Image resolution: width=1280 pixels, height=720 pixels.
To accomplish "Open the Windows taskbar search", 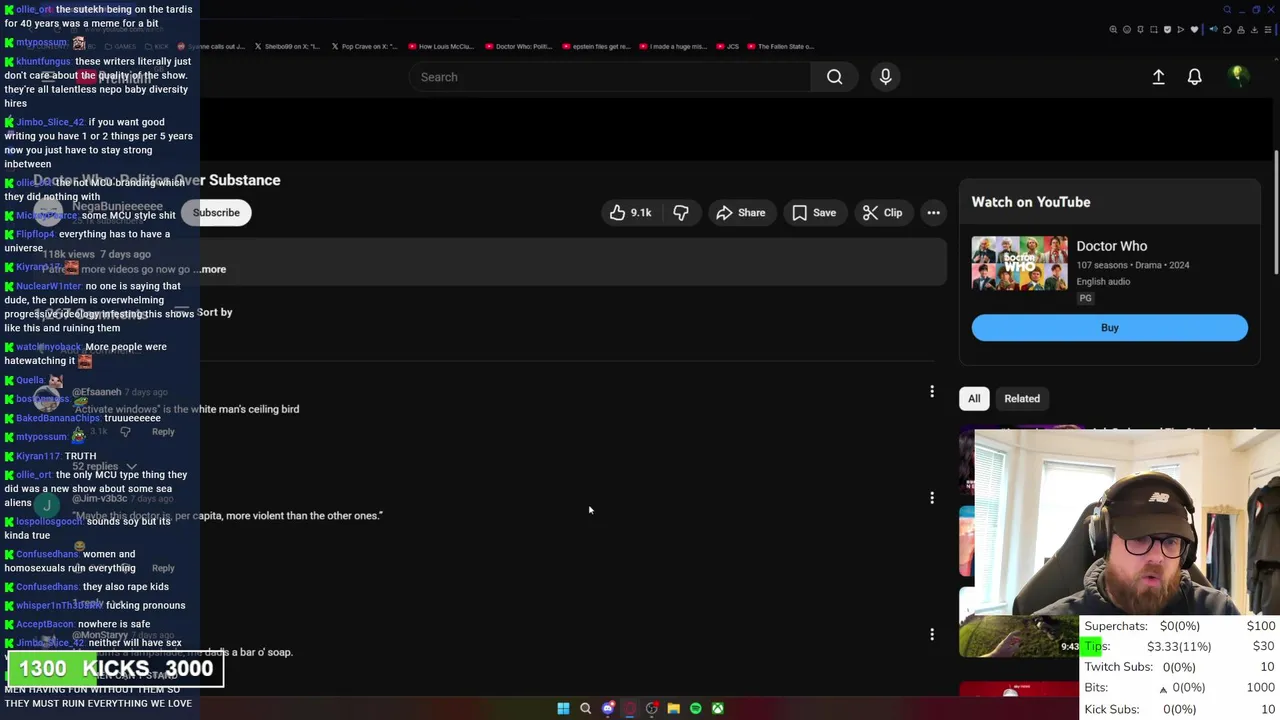I will 585,708.
